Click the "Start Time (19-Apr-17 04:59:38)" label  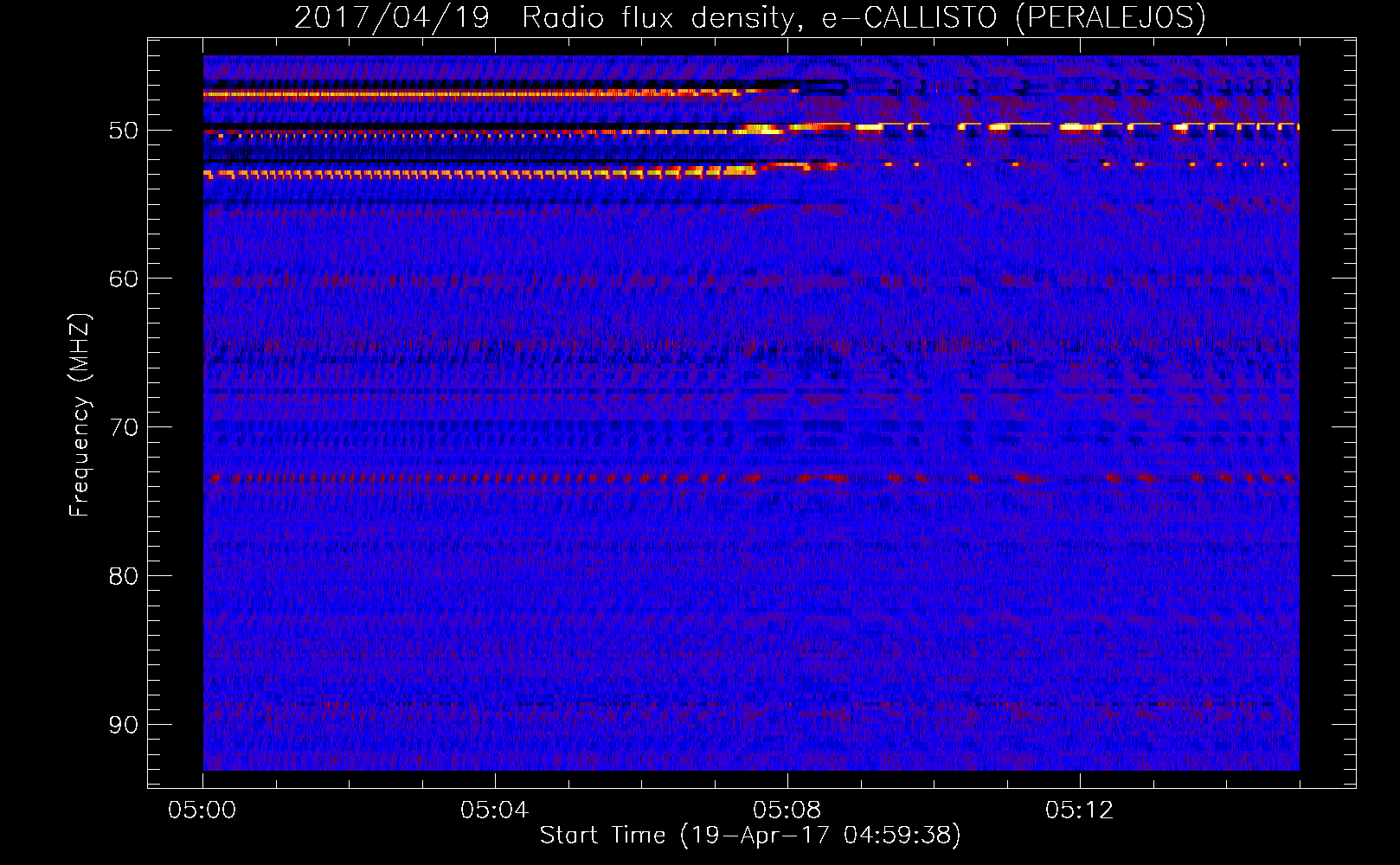point(750,836)
